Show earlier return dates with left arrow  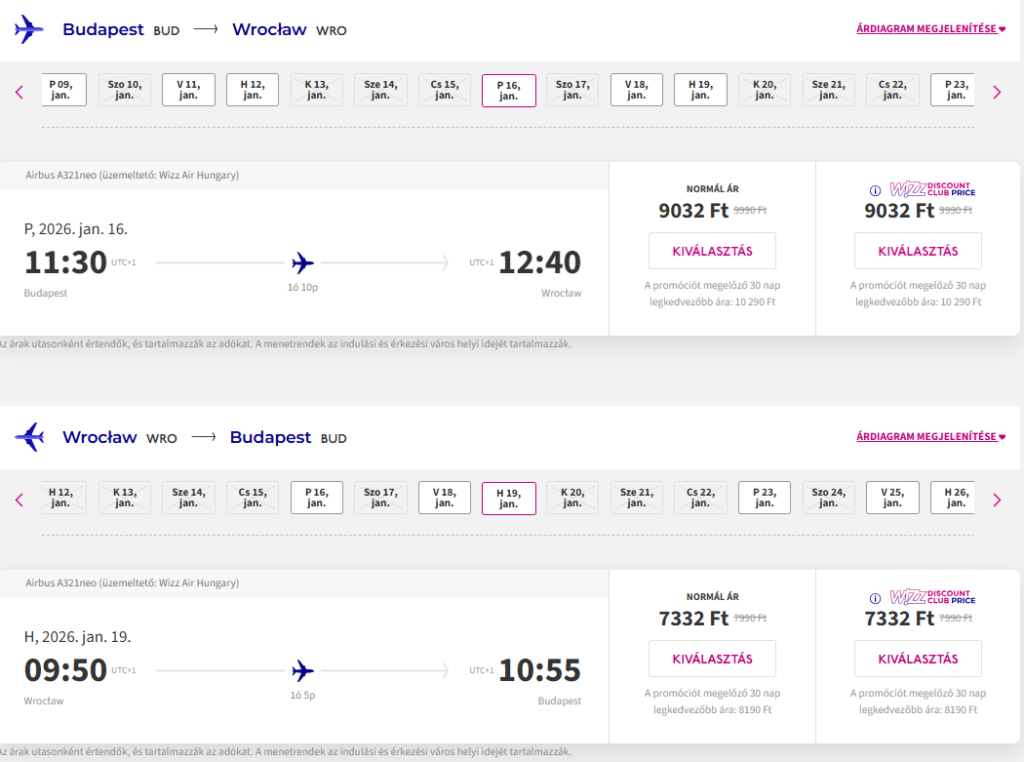point(19,500)
